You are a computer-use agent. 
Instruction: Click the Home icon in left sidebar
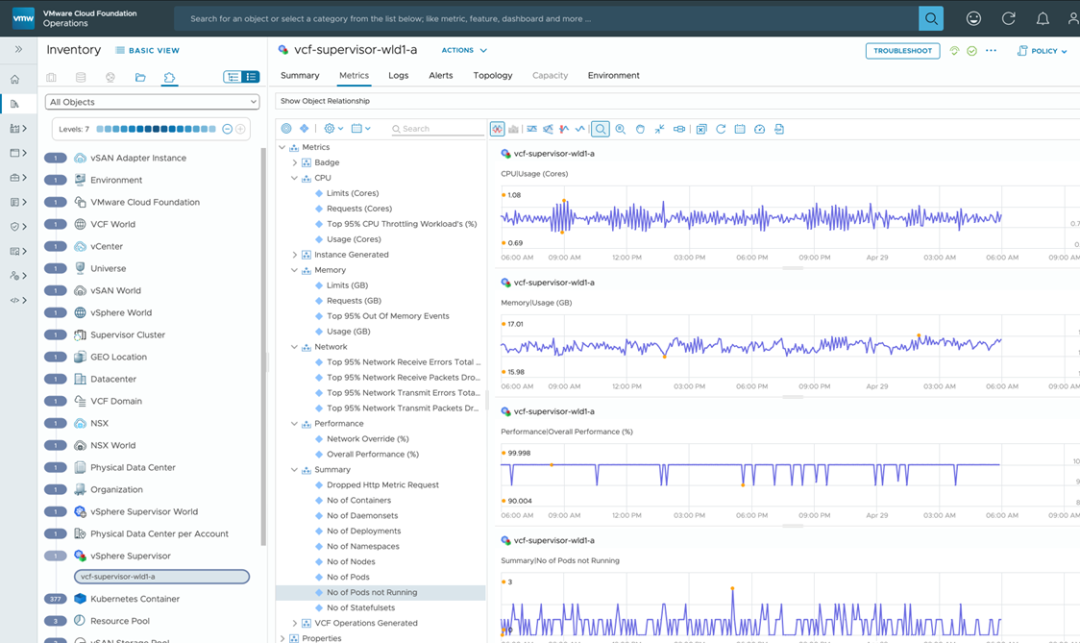tap(15, 79)
